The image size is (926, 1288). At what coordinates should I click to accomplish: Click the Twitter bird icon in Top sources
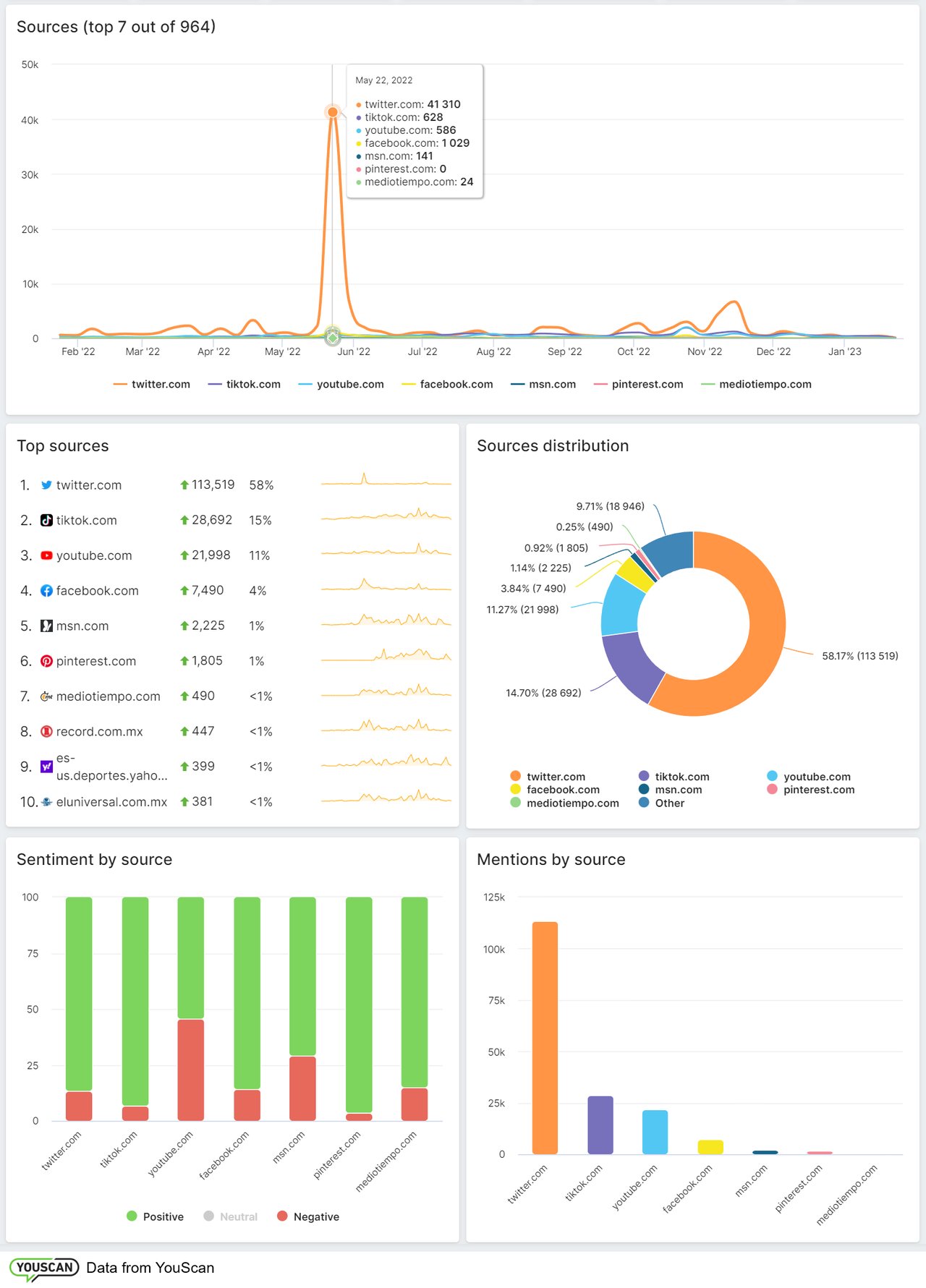click(46, 485)
